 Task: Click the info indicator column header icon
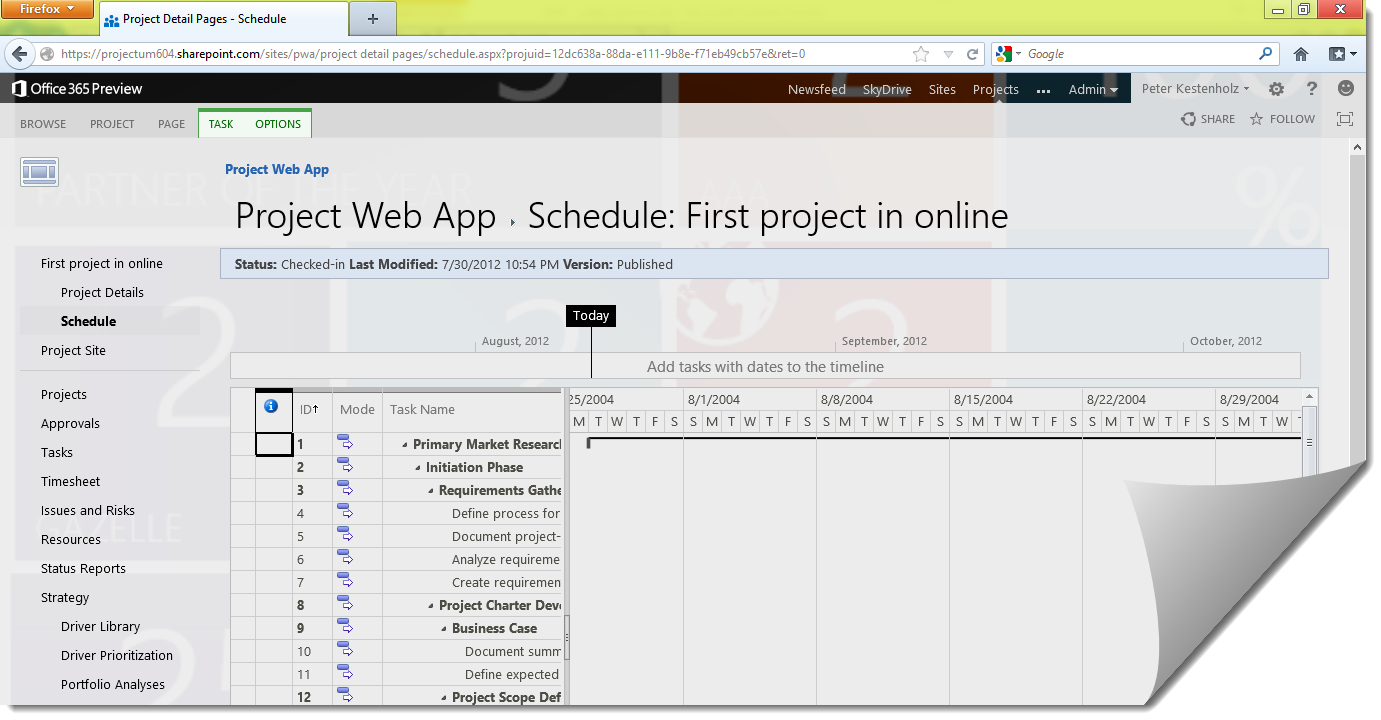pyautogui.click(x=270, y=407)
